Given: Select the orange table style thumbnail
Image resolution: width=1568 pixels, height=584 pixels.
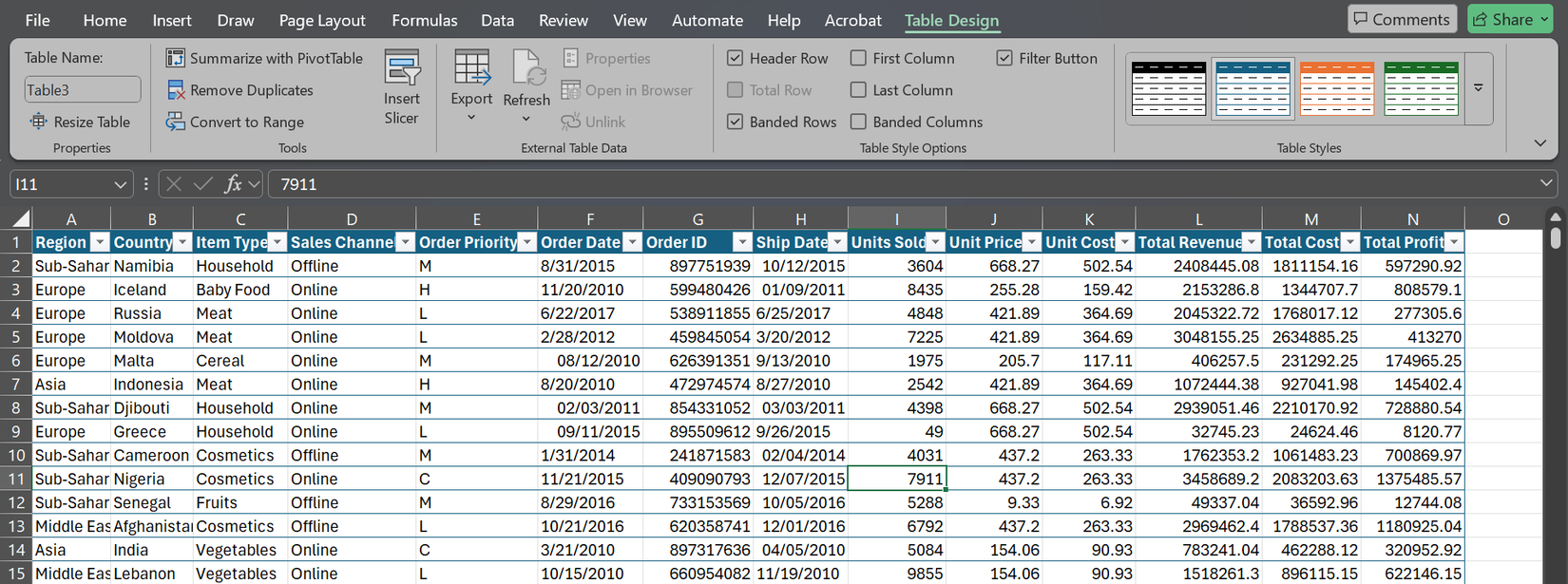Looking at the screenshot, I should point(1337,88).
